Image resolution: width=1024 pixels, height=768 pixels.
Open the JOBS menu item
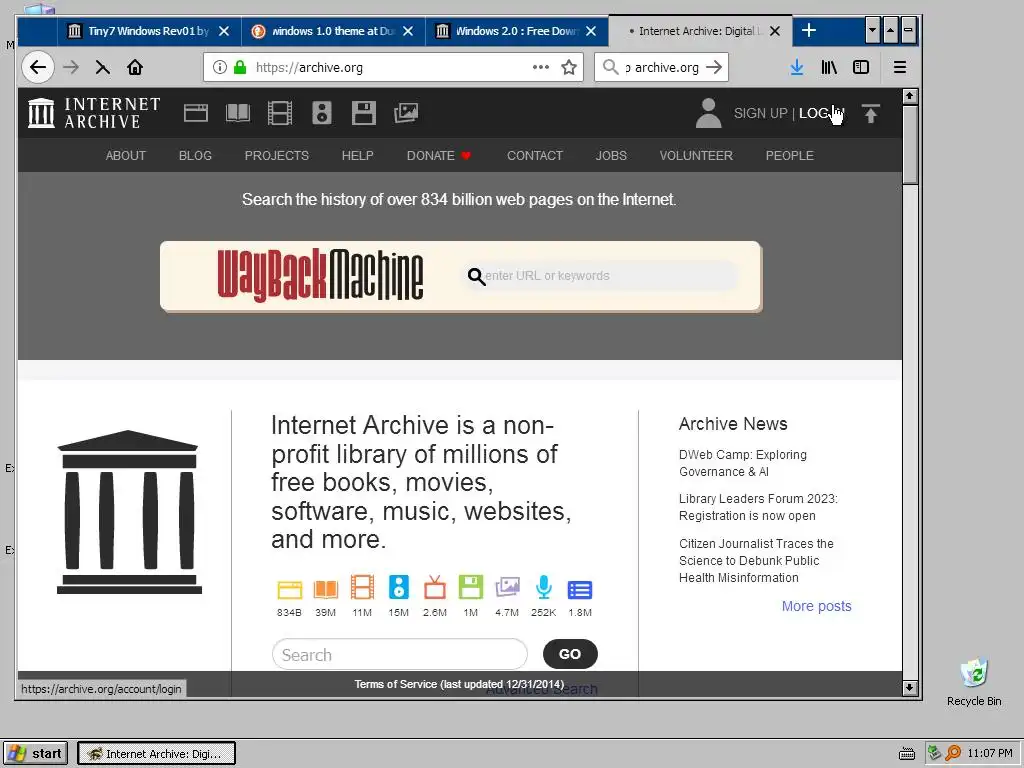(x=611, y=155)
